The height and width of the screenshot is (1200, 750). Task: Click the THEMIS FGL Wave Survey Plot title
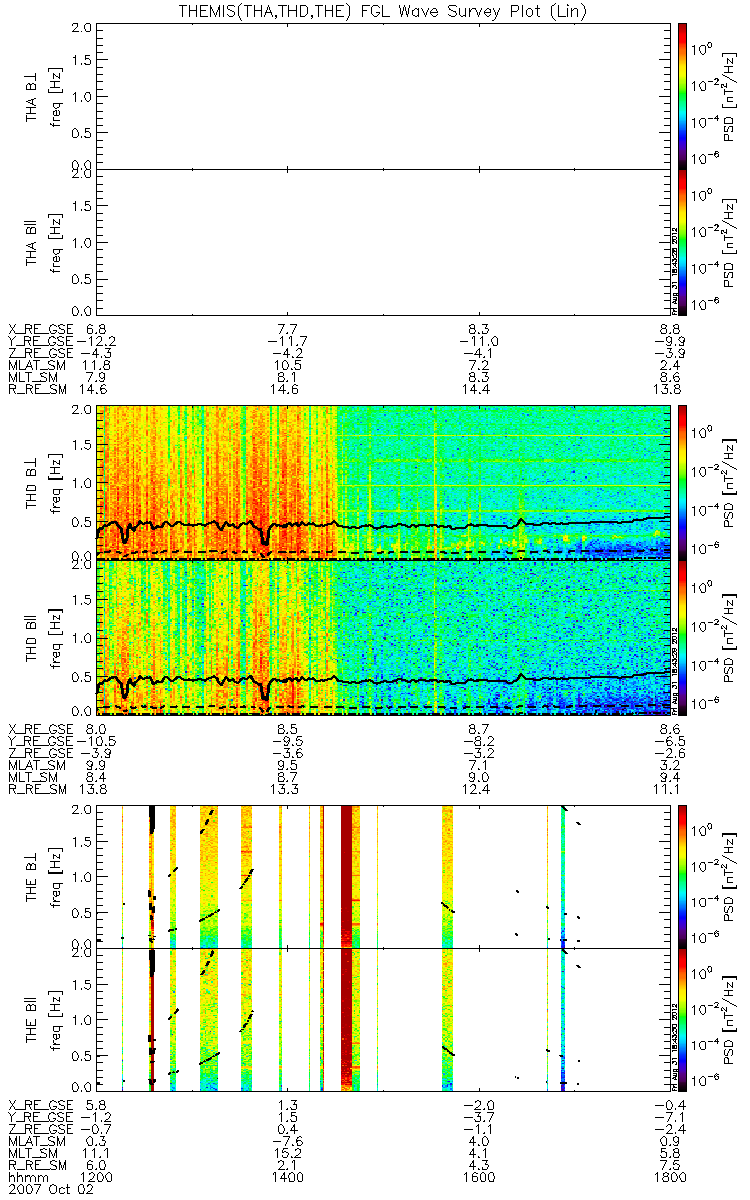click(x=381, y=10)
